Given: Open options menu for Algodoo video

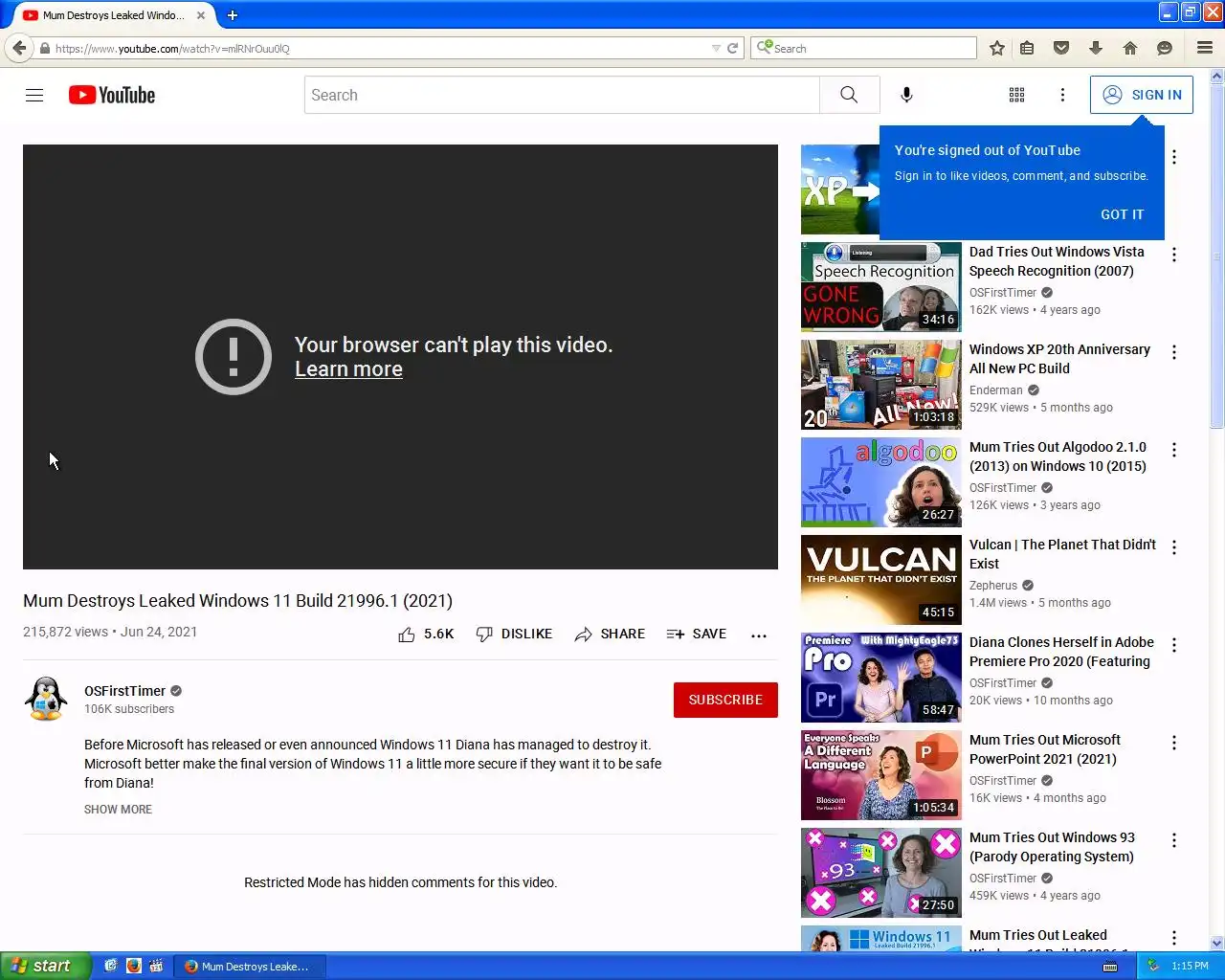Looking at the screenshot, I should (x=1174, y=450).
